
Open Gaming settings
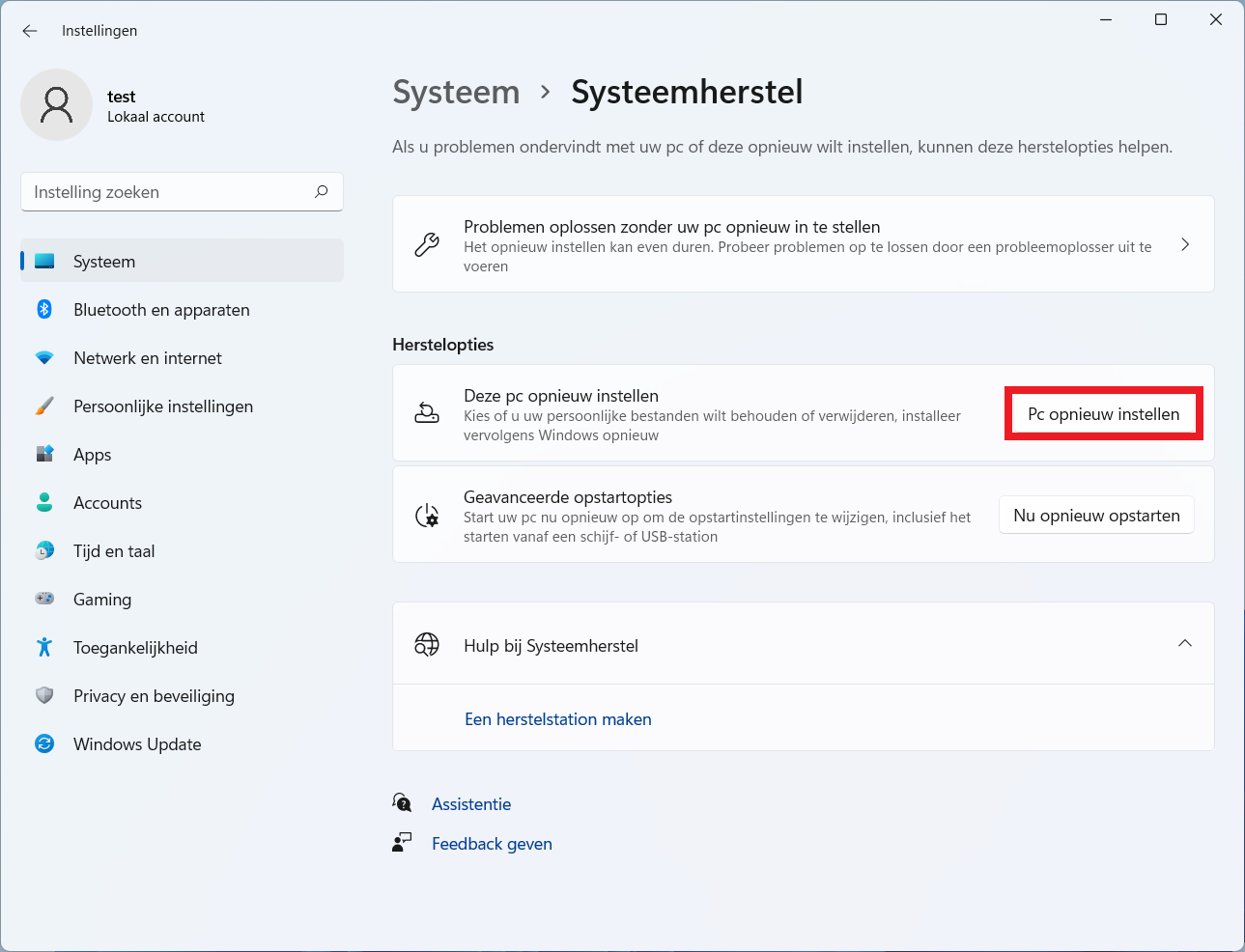click(x=182, y=599)
